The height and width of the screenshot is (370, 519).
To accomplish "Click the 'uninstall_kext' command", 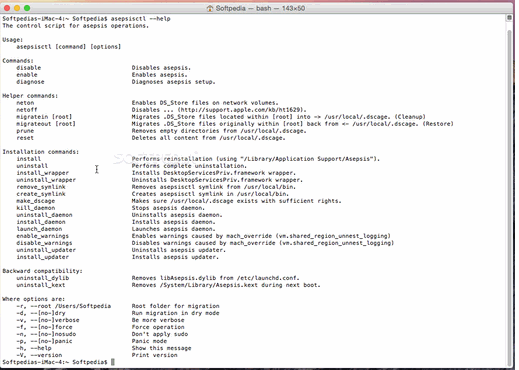I will [41, 285].
